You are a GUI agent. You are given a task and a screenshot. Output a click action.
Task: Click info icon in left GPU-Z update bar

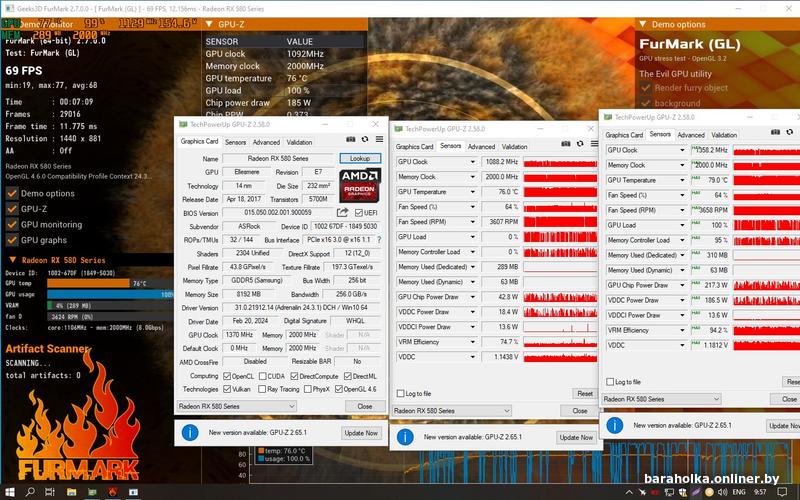[190, 433]
